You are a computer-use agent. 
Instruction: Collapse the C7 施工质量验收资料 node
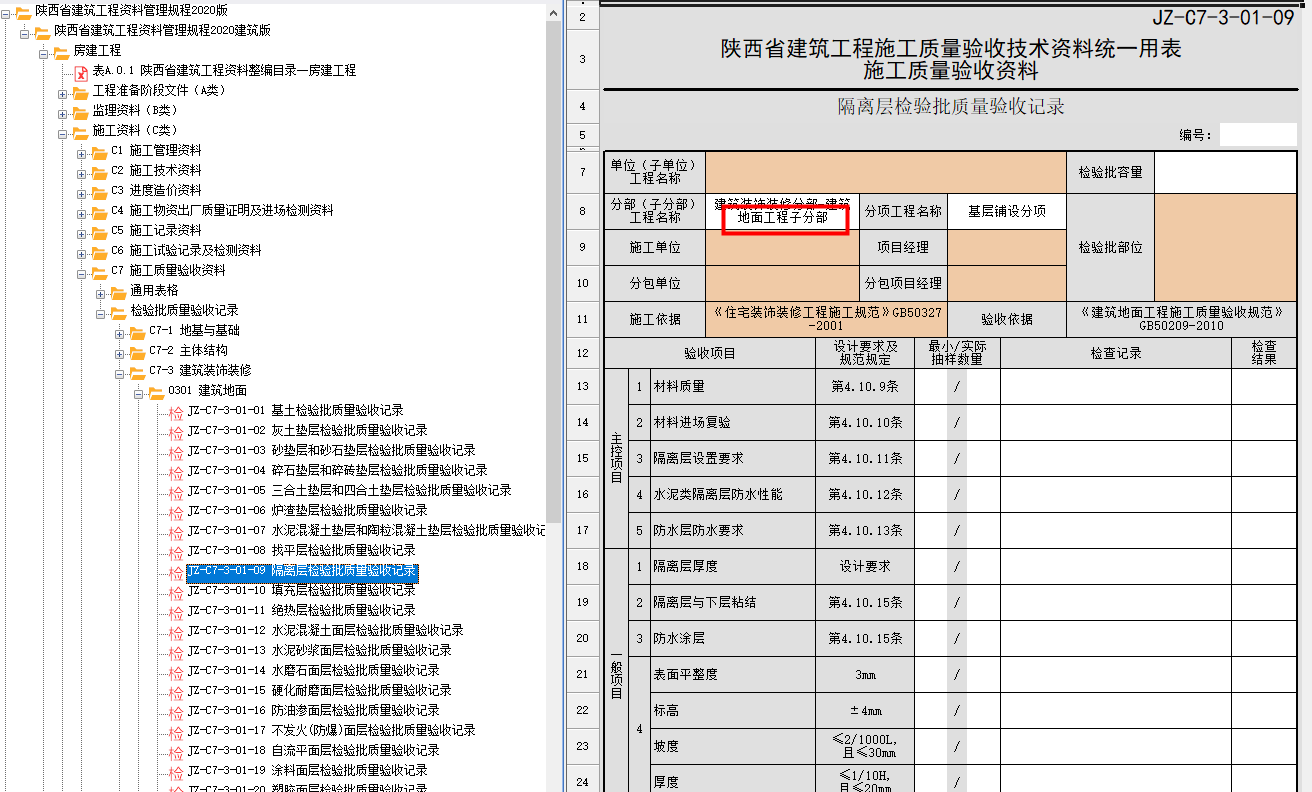(82, 272)
